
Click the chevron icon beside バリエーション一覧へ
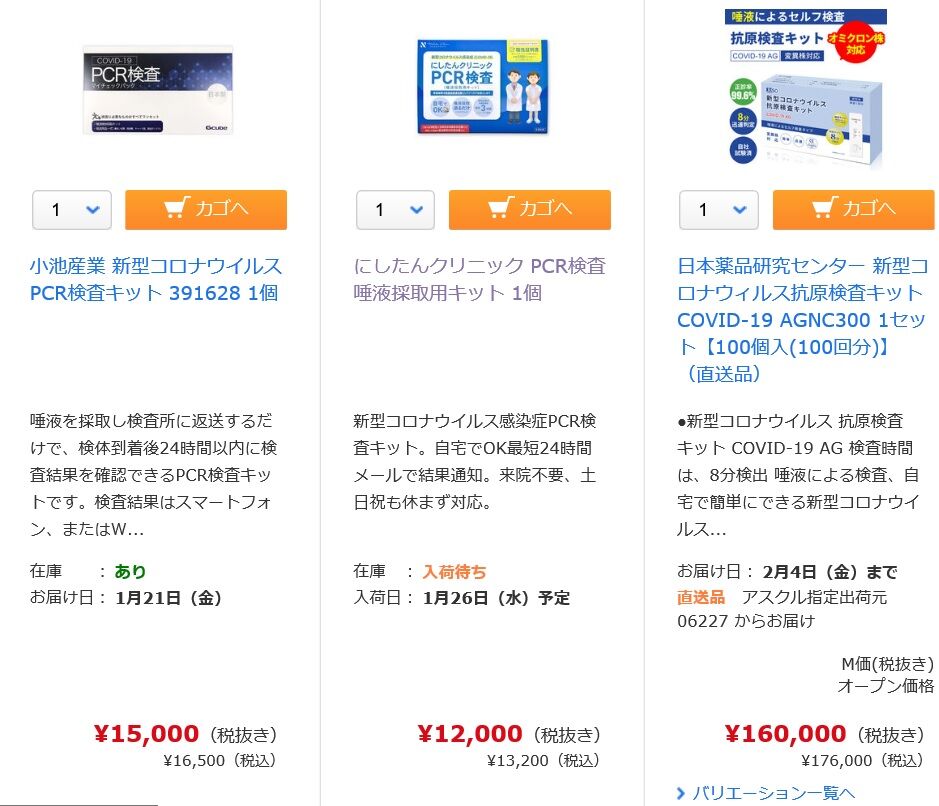click(682, 793)
